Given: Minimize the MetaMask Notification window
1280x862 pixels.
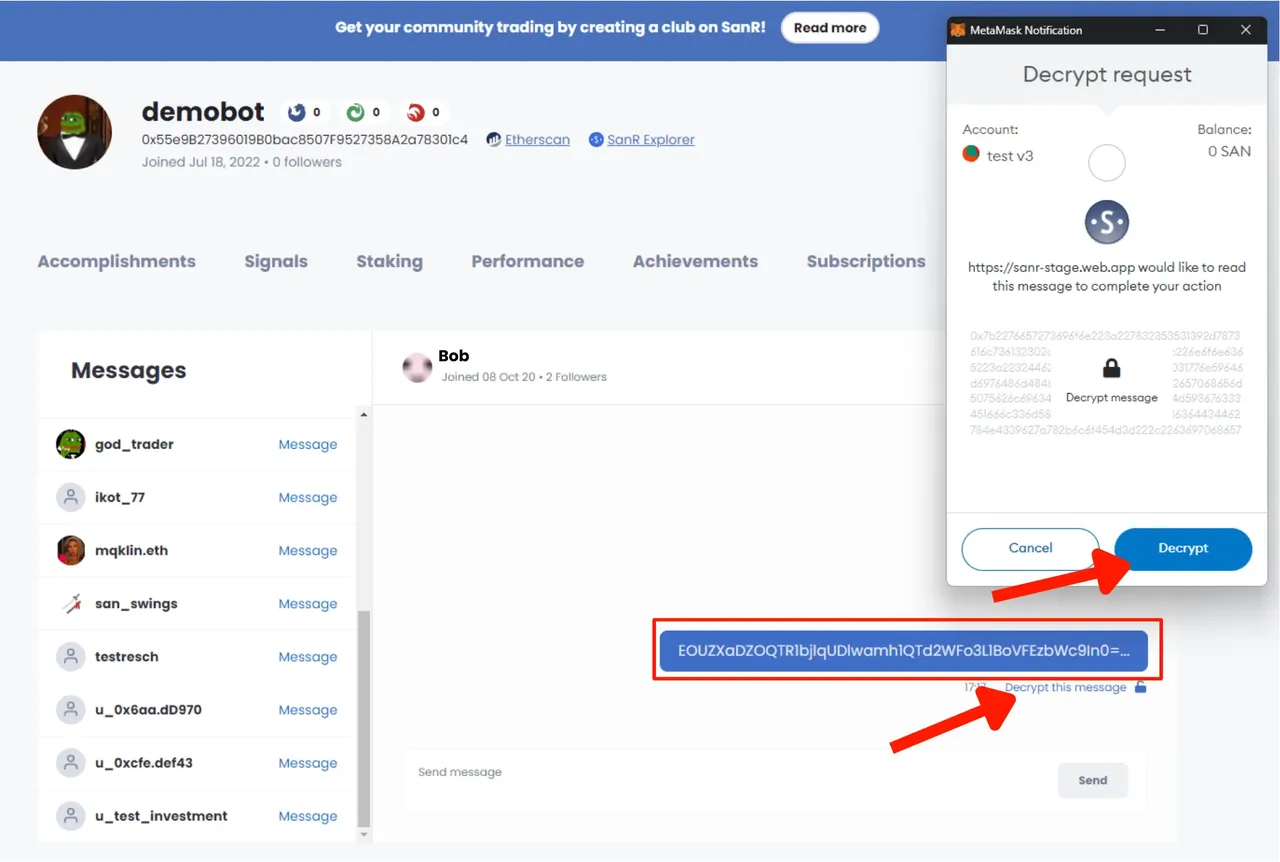Looking at the screenshot, I should click(1160, 30).
